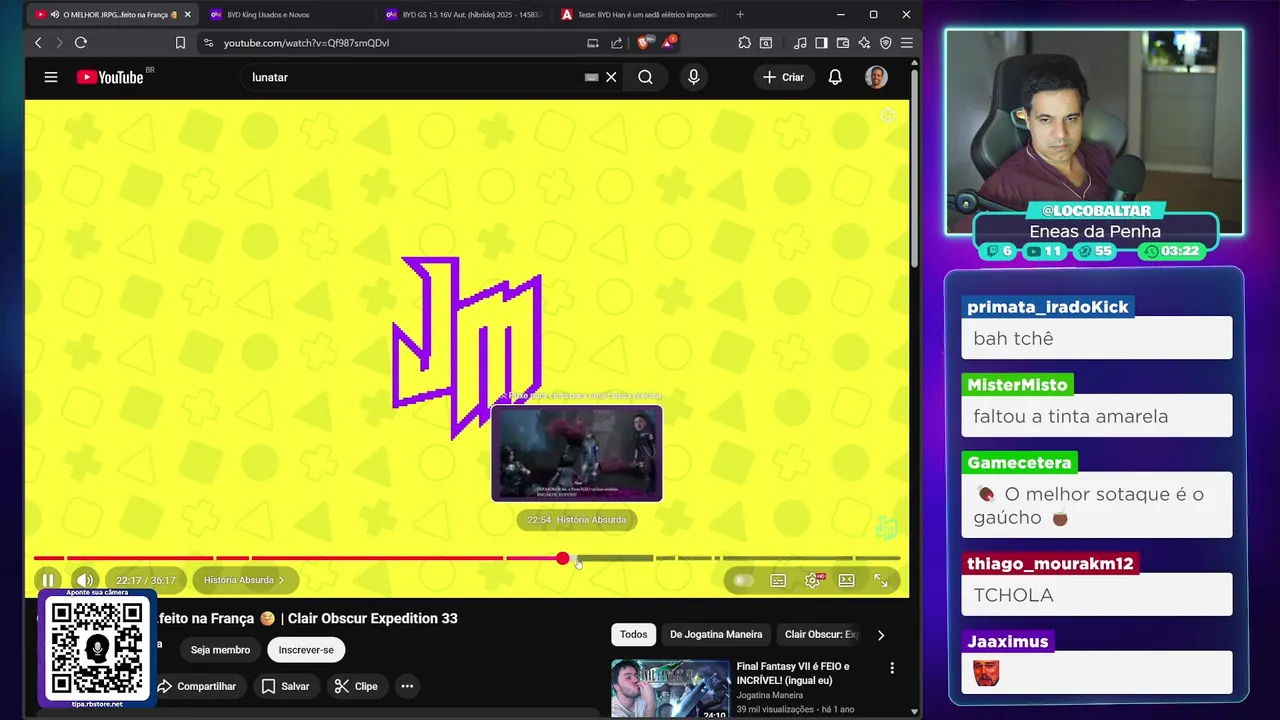Viewport: 1280px width, 720px height.
Task: Toggle subtitles/closed captions
Action: pos(778,580)
